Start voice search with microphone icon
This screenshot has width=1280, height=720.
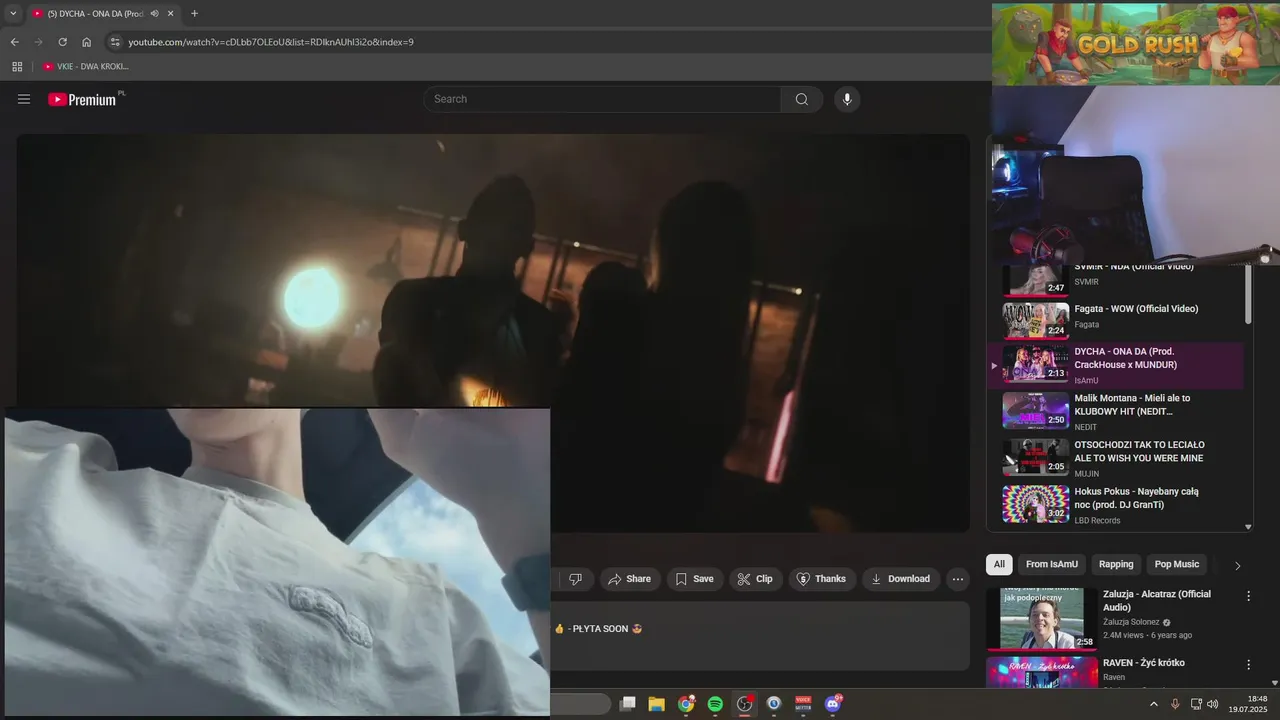tap(847, 99)
